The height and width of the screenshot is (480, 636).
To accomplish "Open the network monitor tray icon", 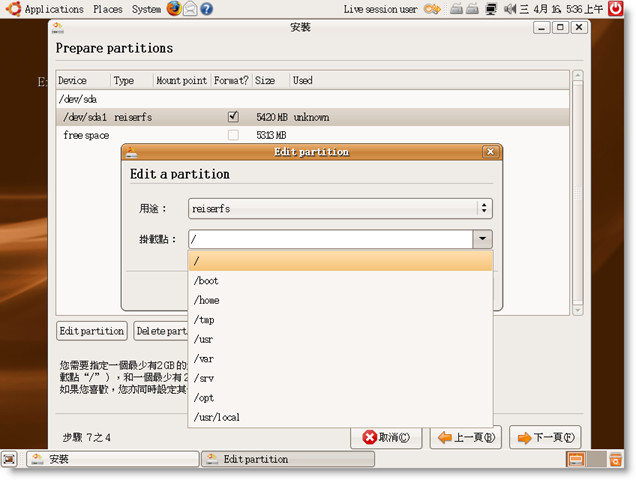I will [491, 9].
